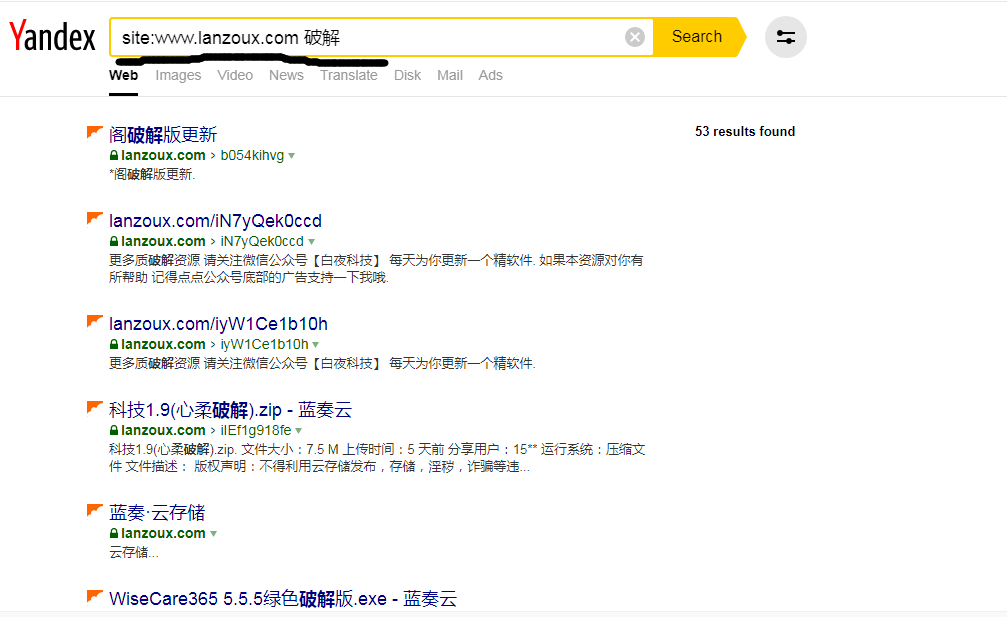Switch to News tab
This screenshot has width=1007, height=617.
click(286, 75)
